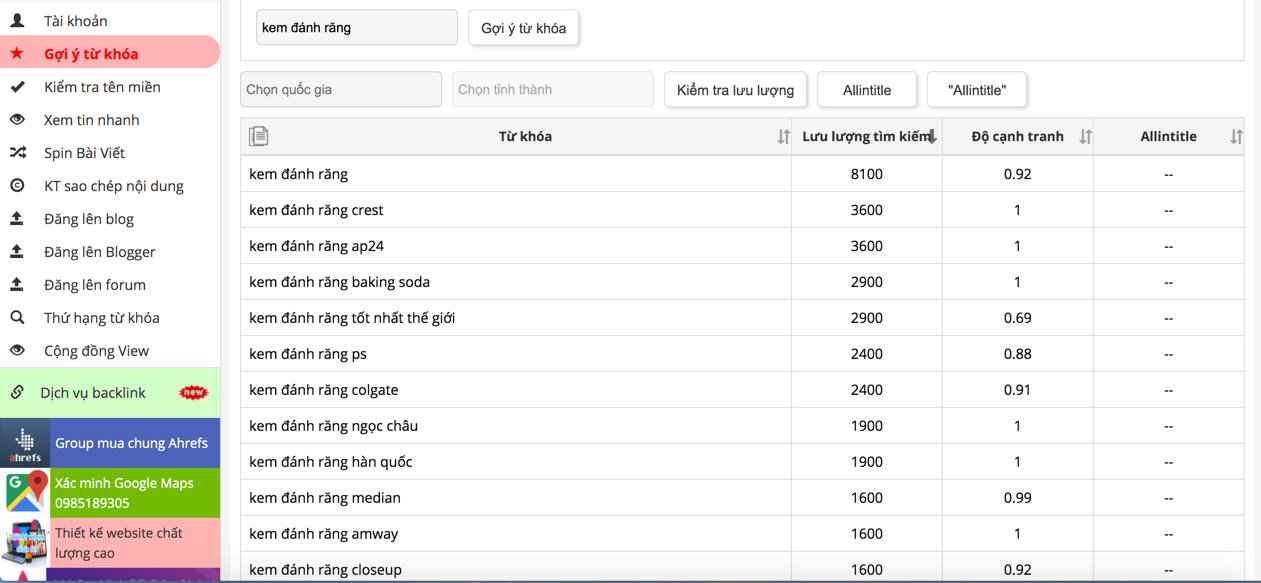
Task: Go to Xem tin nhanh
Action: [x=110, y=119]
